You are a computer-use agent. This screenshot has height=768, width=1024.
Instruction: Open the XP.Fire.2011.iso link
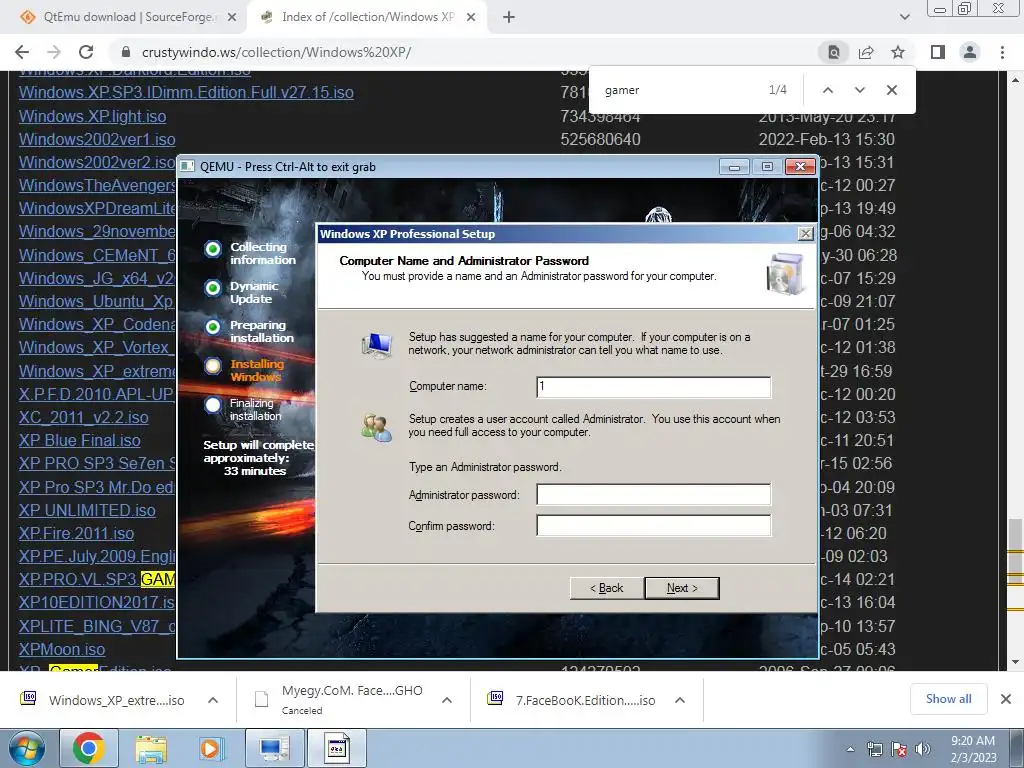pyautogui.click(x=76, y=533)
